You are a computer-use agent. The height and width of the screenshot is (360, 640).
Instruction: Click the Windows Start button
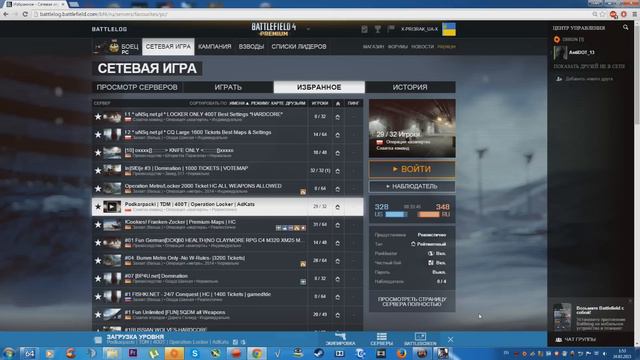(x=8, y=353)
